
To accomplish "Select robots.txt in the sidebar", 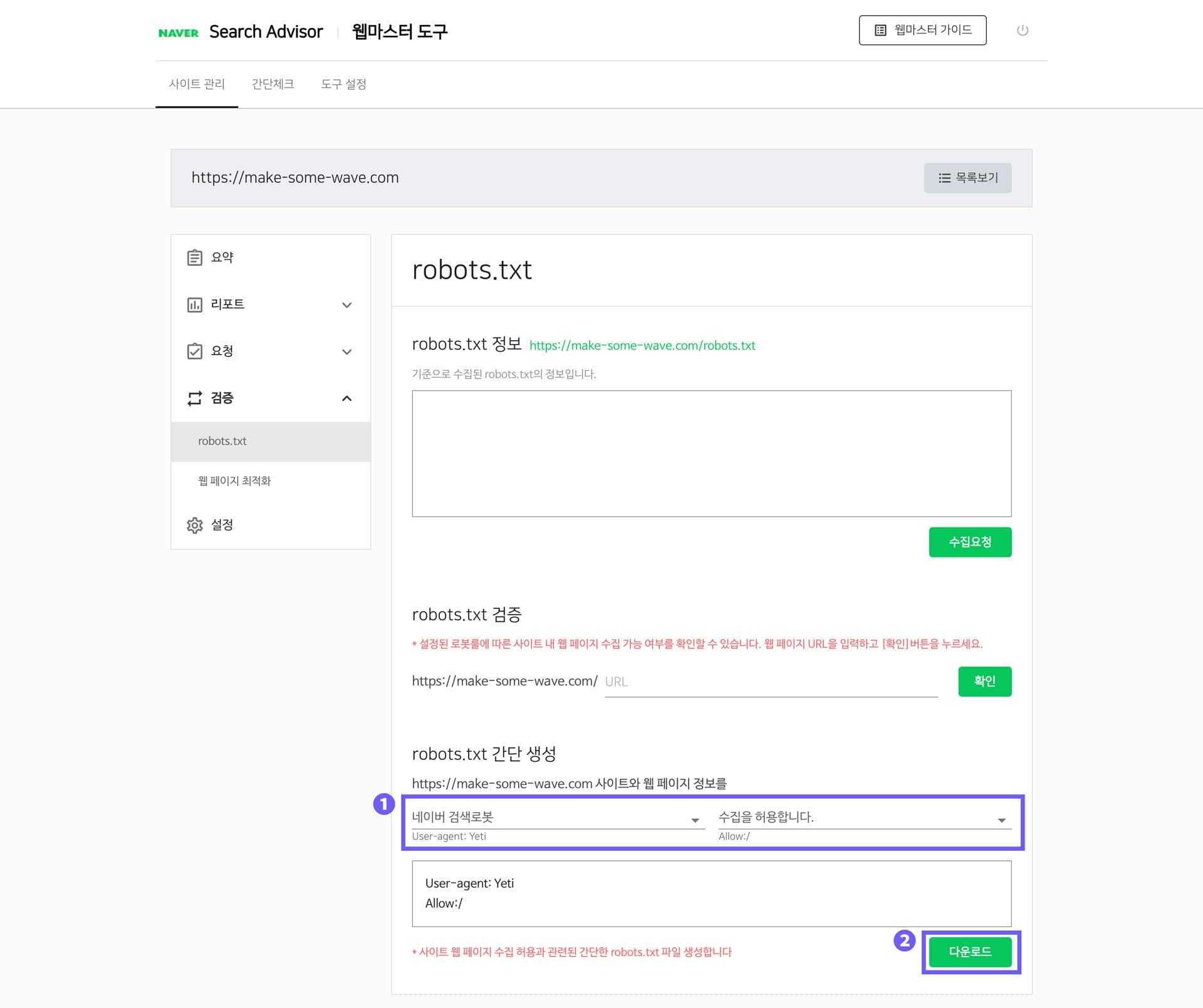I will pyautogui.click(x=271, y=442).
